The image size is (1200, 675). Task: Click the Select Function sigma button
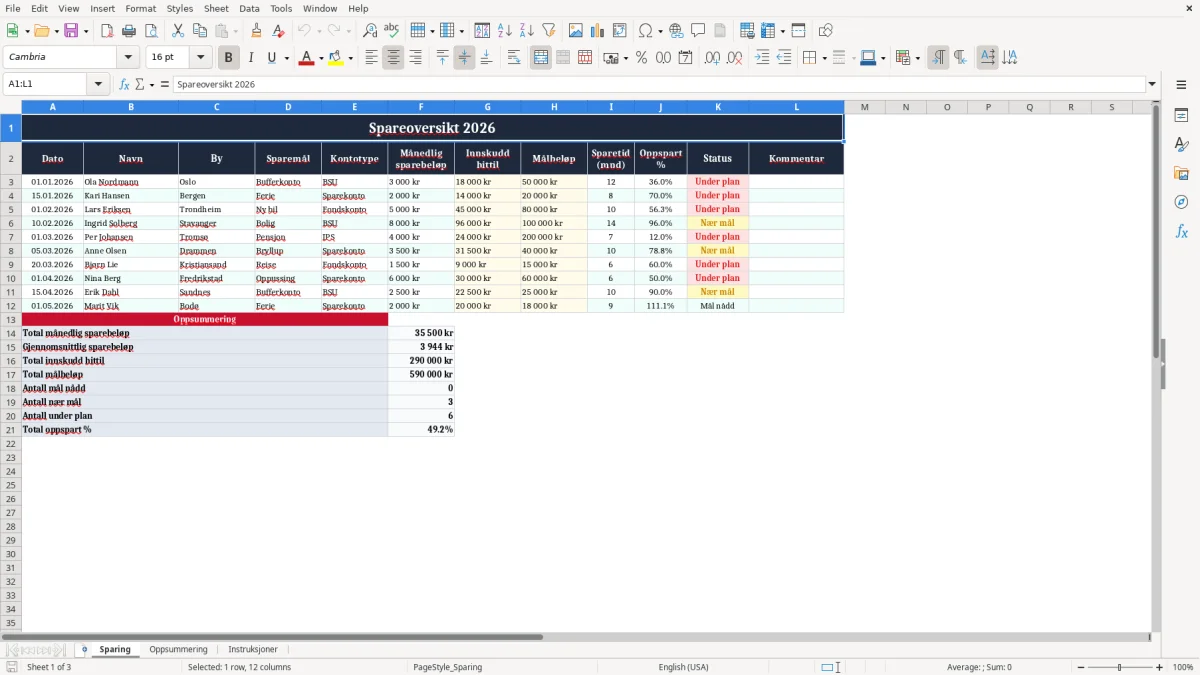140,84
